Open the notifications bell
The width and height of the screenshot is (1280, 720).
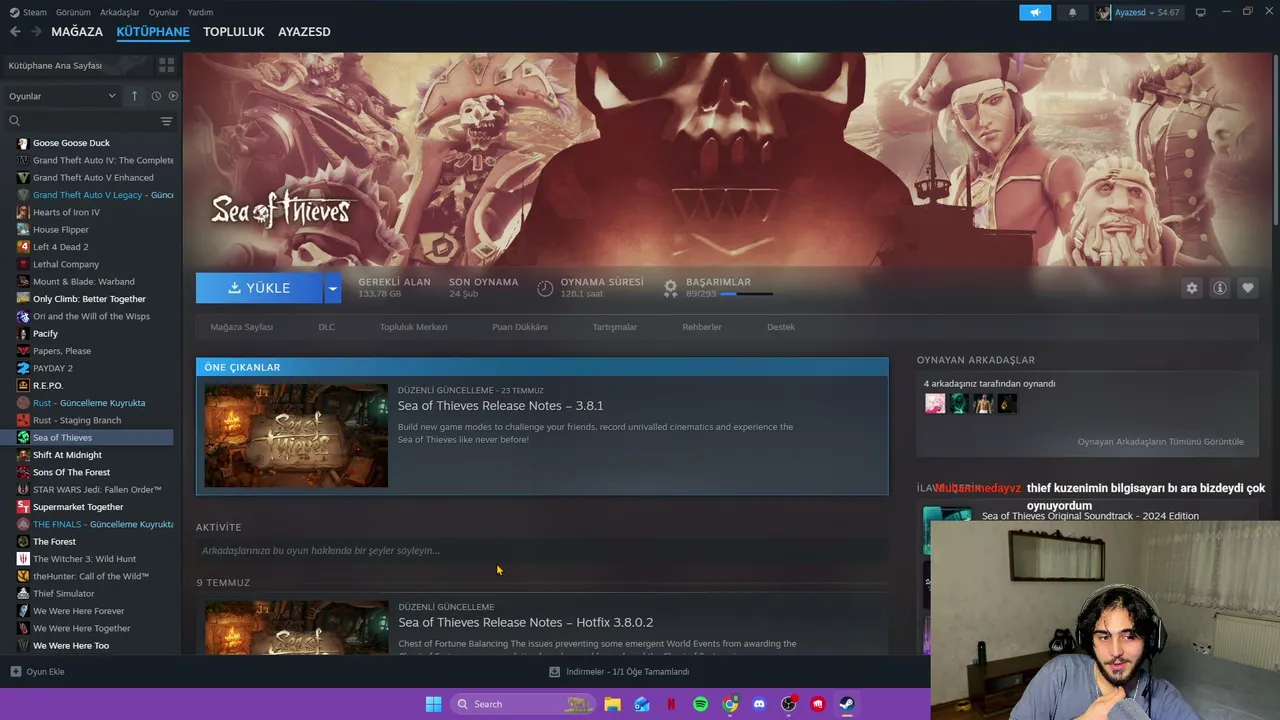pyautogui.click(x=1073, y=12)
